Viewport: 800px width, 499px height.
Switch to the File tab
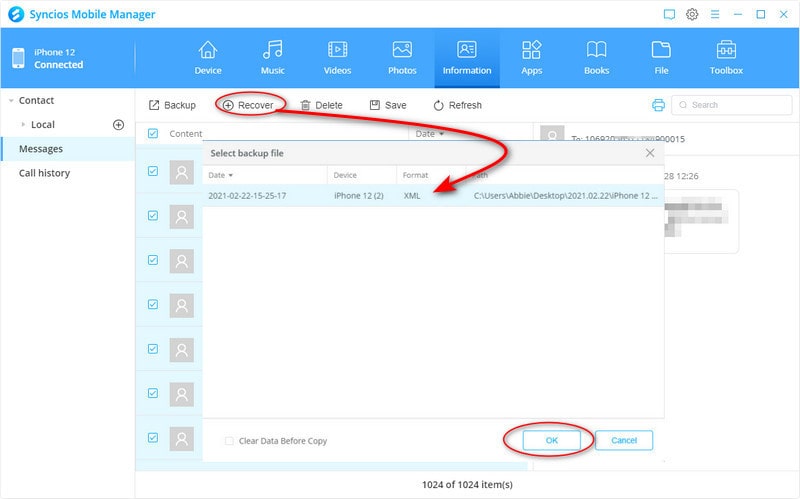point(661,58)
